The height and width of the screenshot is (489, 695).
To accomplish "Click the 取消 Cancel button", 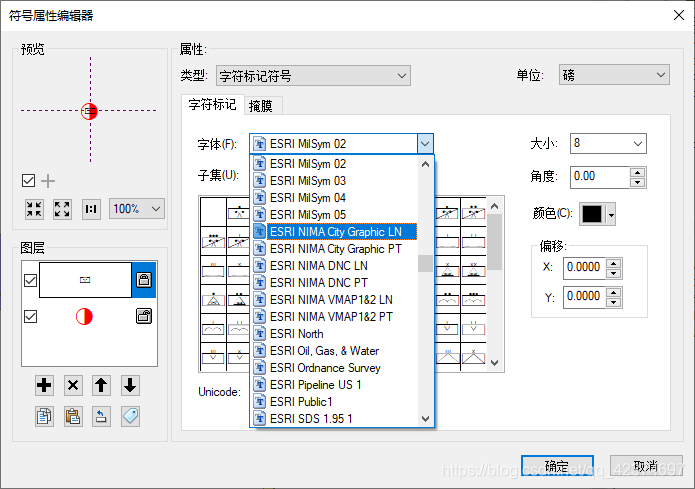I will (x=646, y=466).
